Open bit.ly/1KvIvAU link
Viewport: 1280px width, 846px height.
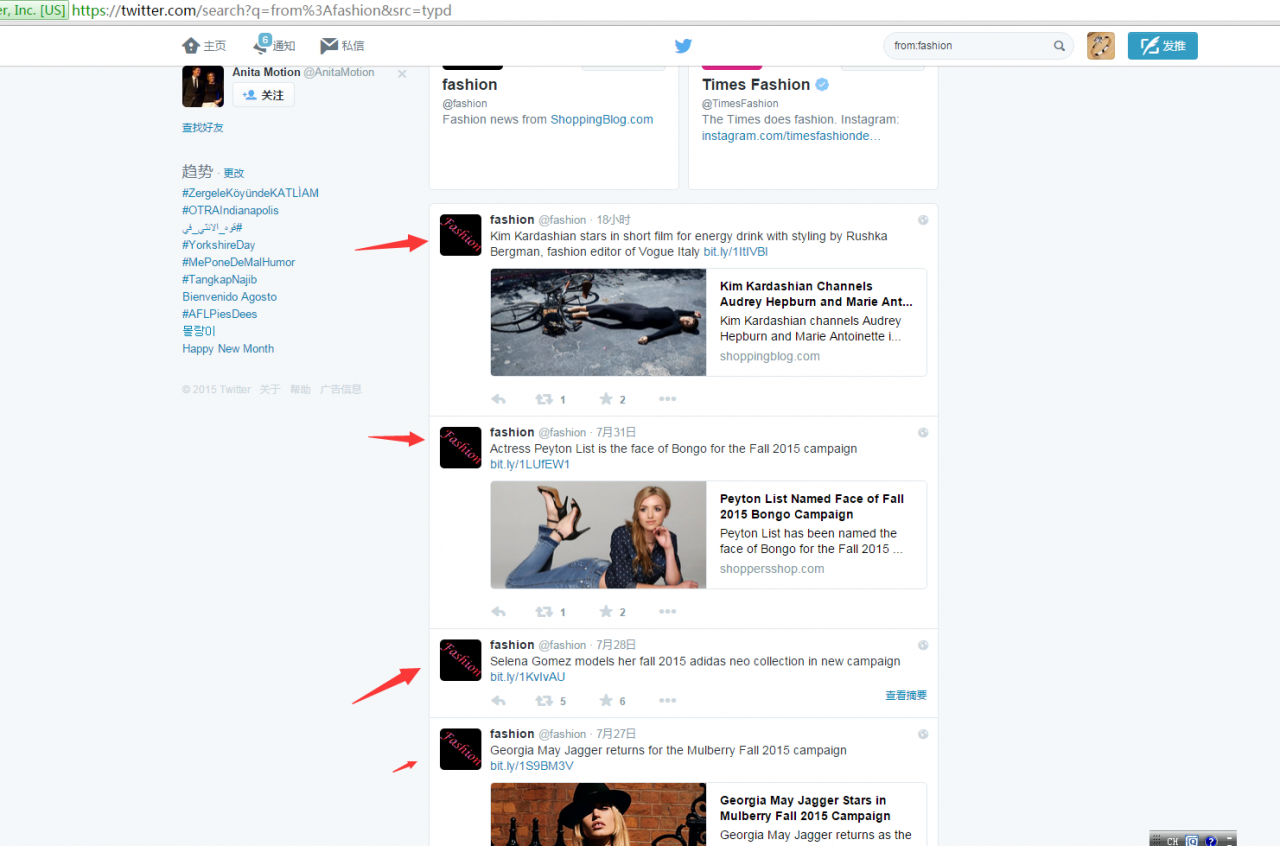pyautogui.click(x=528, y=677)
